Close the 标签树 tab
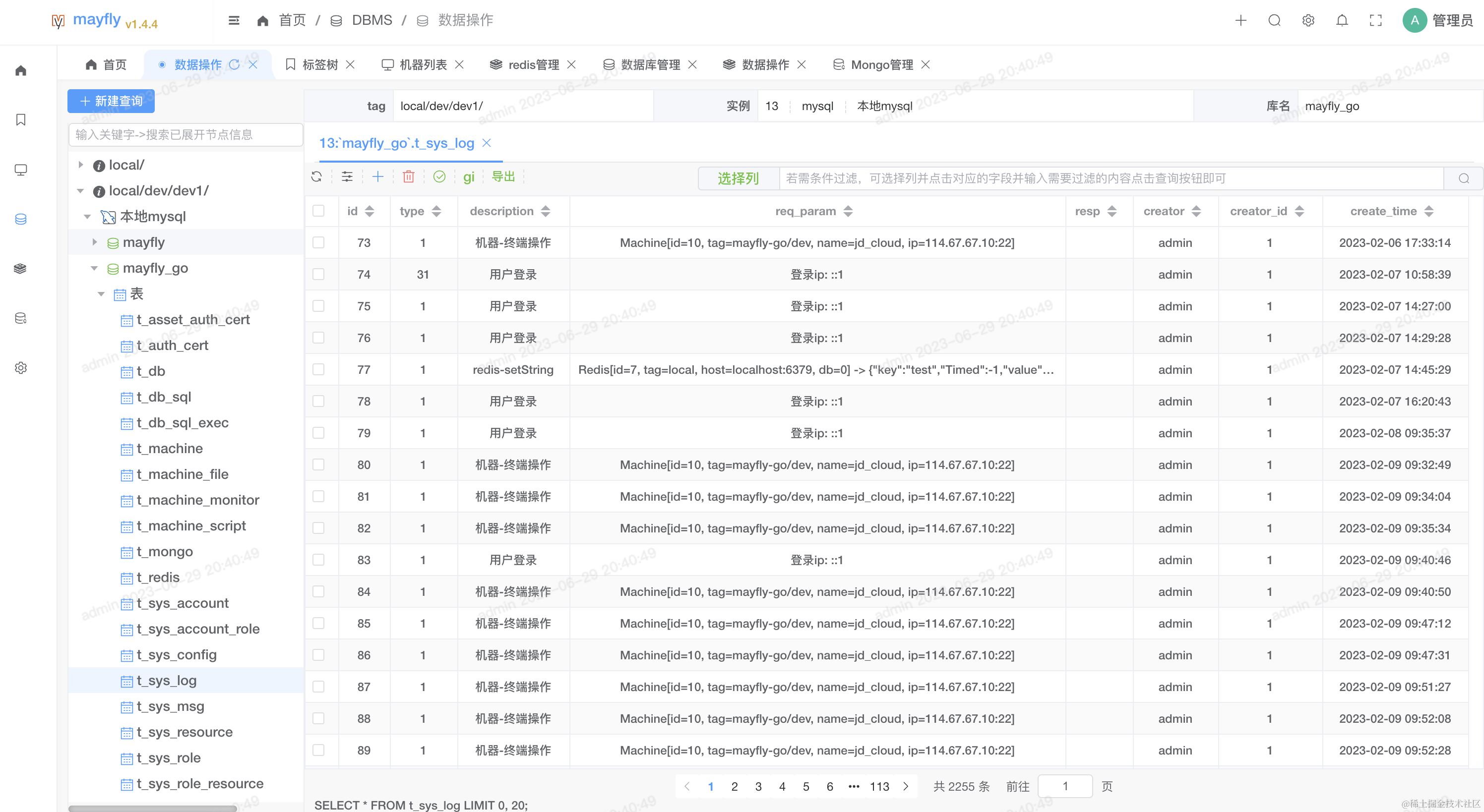The width and height of the screenshot is (1484, 812). pos(350,64)
